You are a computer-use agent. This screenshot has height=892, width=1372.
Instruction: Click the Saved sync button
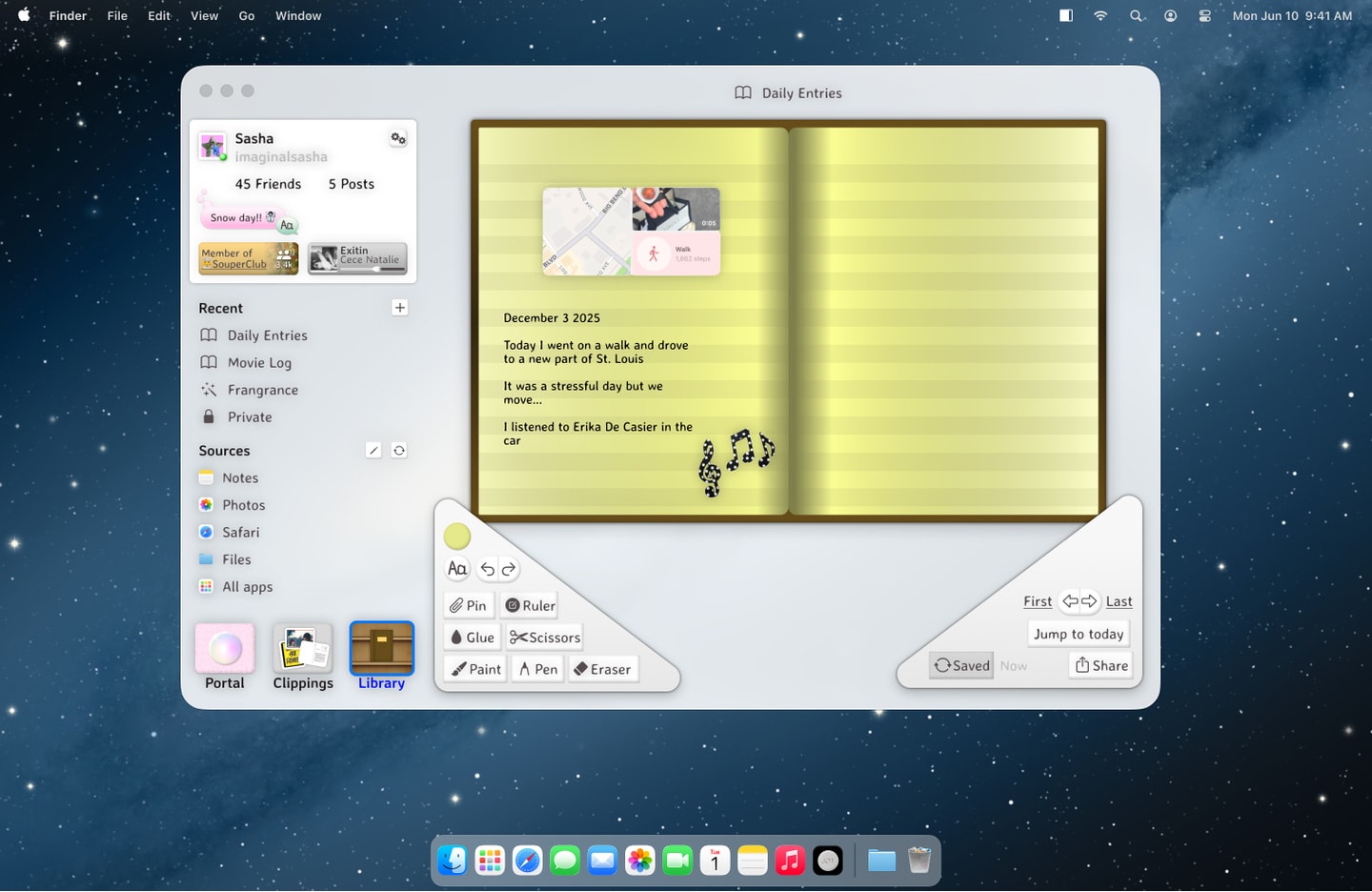(961, 665)
